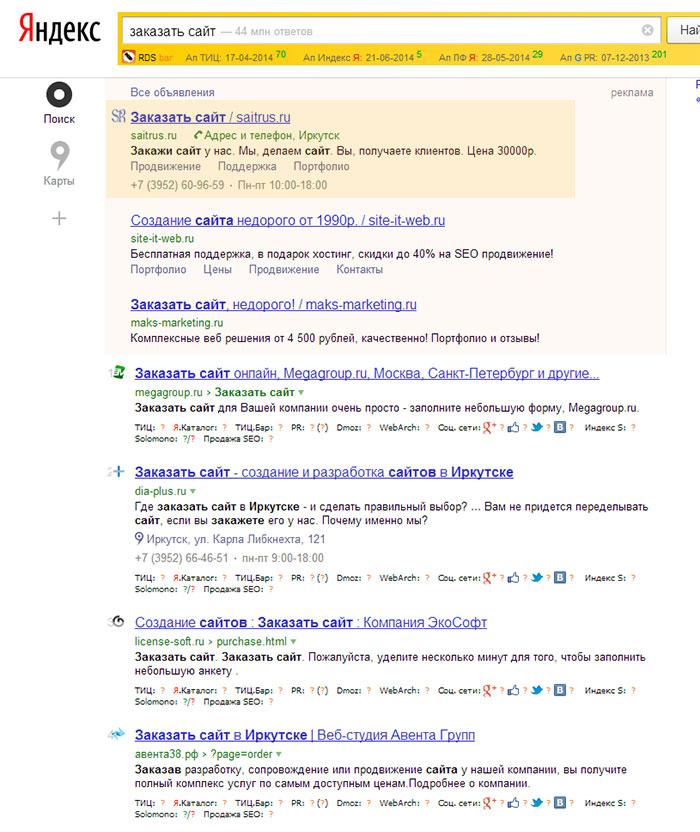Open the ad 'Заказать сайт / saitrus.ru'
This screenshot has width=700, height=832.
tap(210, 117)
